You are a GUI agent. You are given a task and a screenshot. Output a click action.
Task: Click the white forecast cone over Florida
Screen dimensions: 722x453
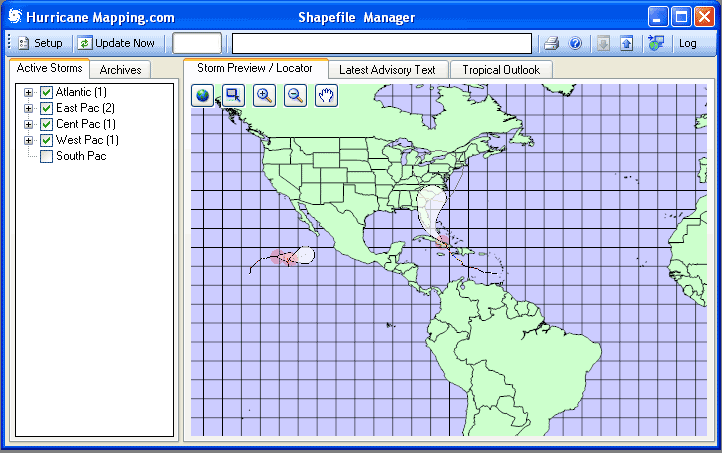(x=431, y=209)
